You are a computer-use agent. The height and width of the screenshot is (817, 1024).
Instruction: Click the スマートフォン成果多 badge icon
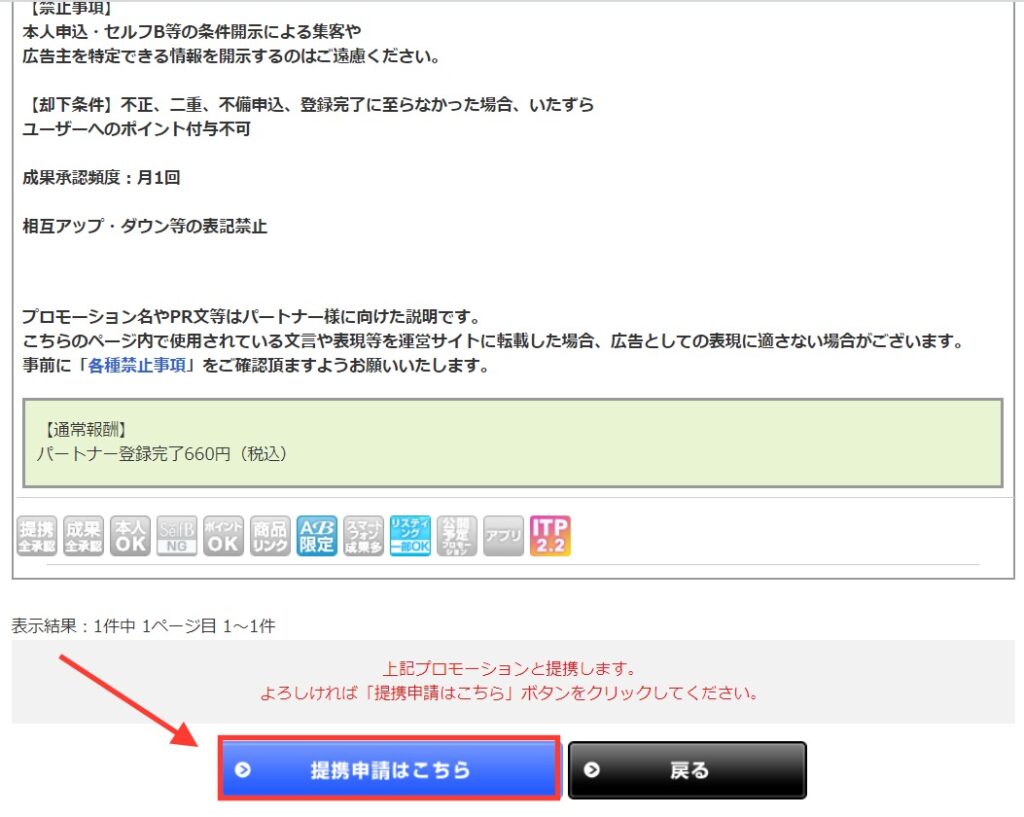tap(363, 536)
